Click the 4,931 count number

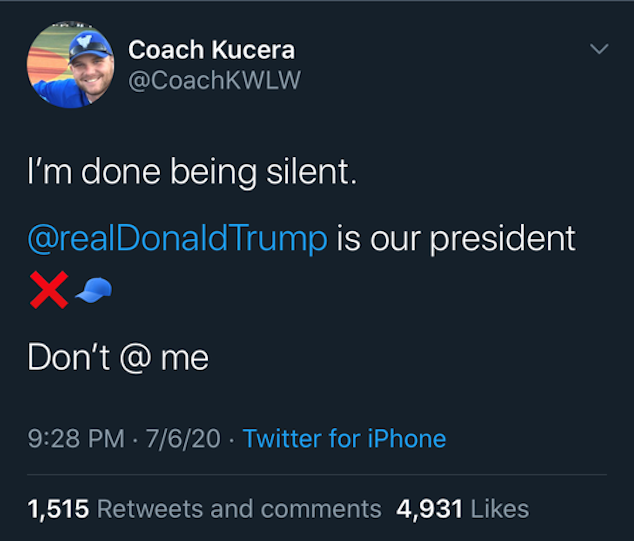429,509
